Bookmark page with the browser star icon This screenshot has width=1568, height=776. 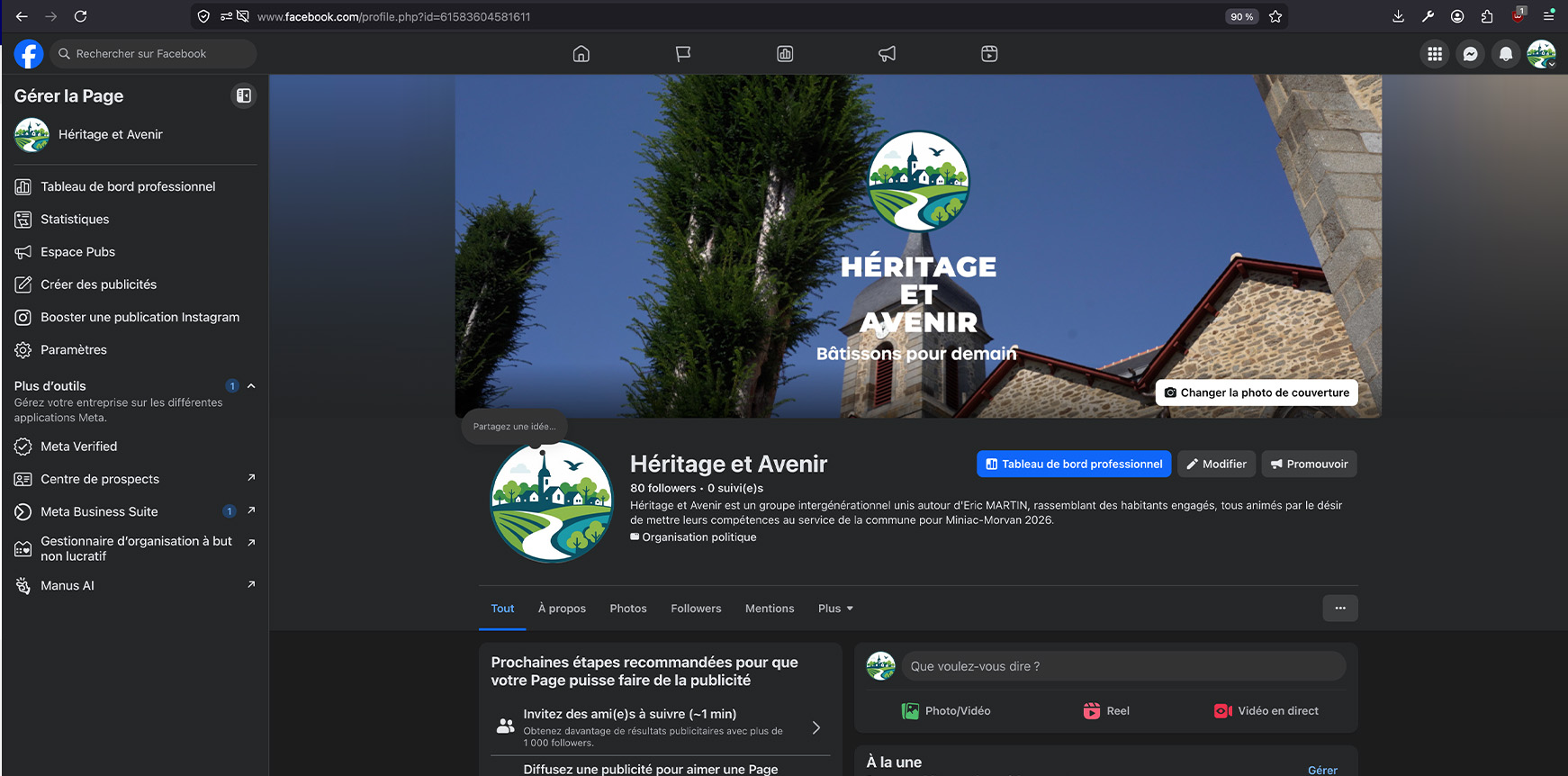1275,16
